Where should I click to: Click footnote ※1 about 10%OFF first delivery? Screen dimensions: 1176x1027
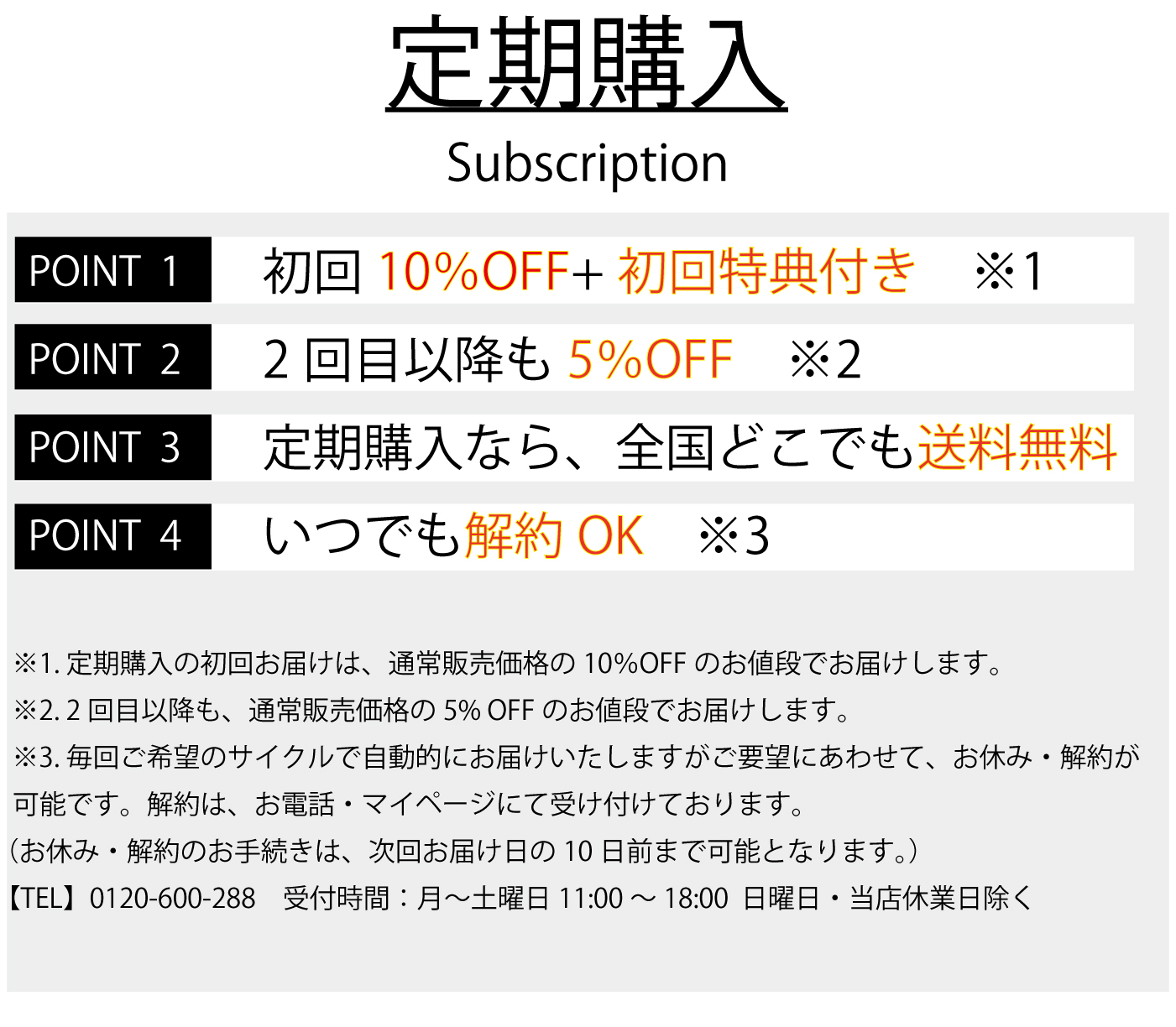[509, 664]
